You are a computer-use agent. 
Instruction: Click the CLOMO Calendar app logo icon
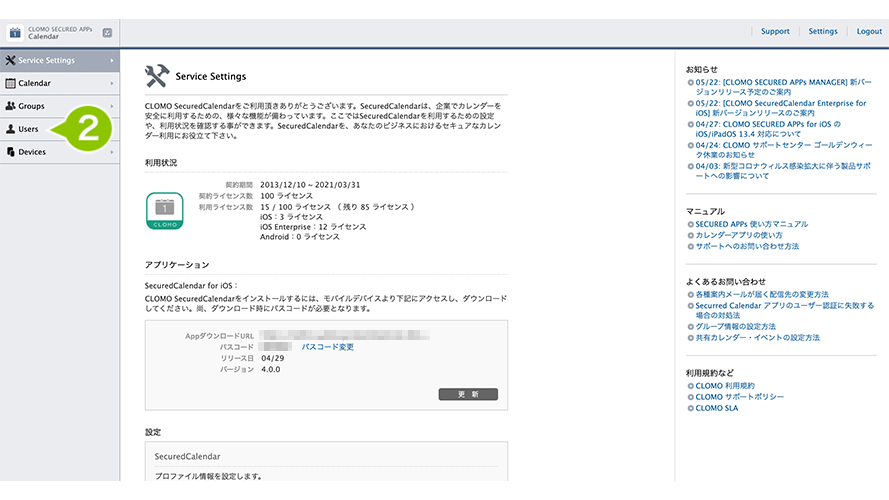point(15,33)
